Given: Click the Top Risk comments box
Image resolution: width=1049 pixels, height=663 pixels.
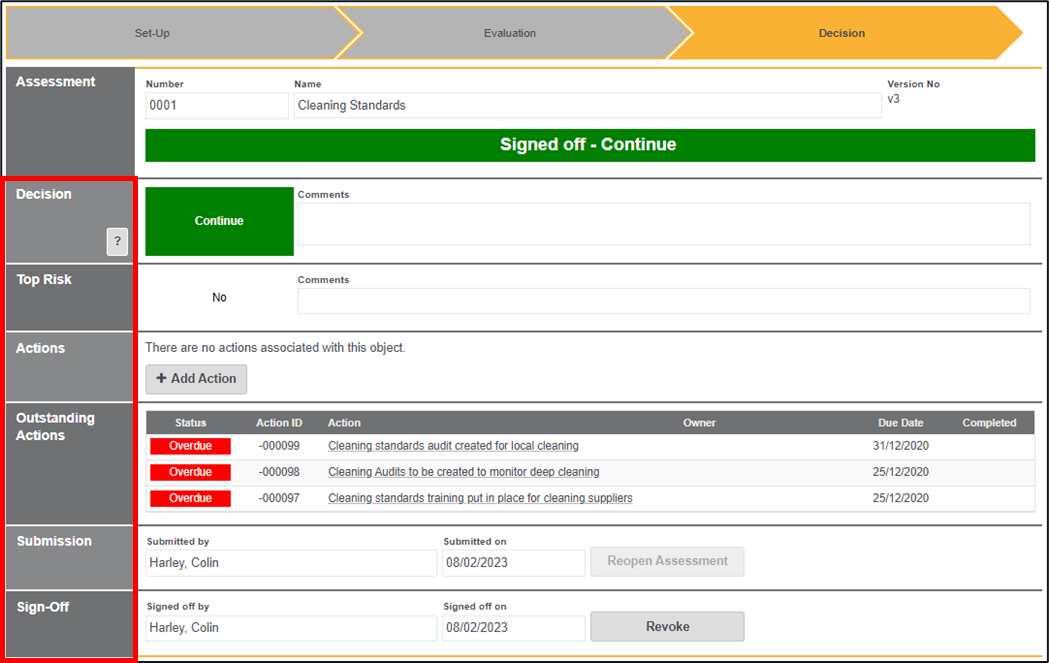Looking at the screenshot, I should (663, 301).
